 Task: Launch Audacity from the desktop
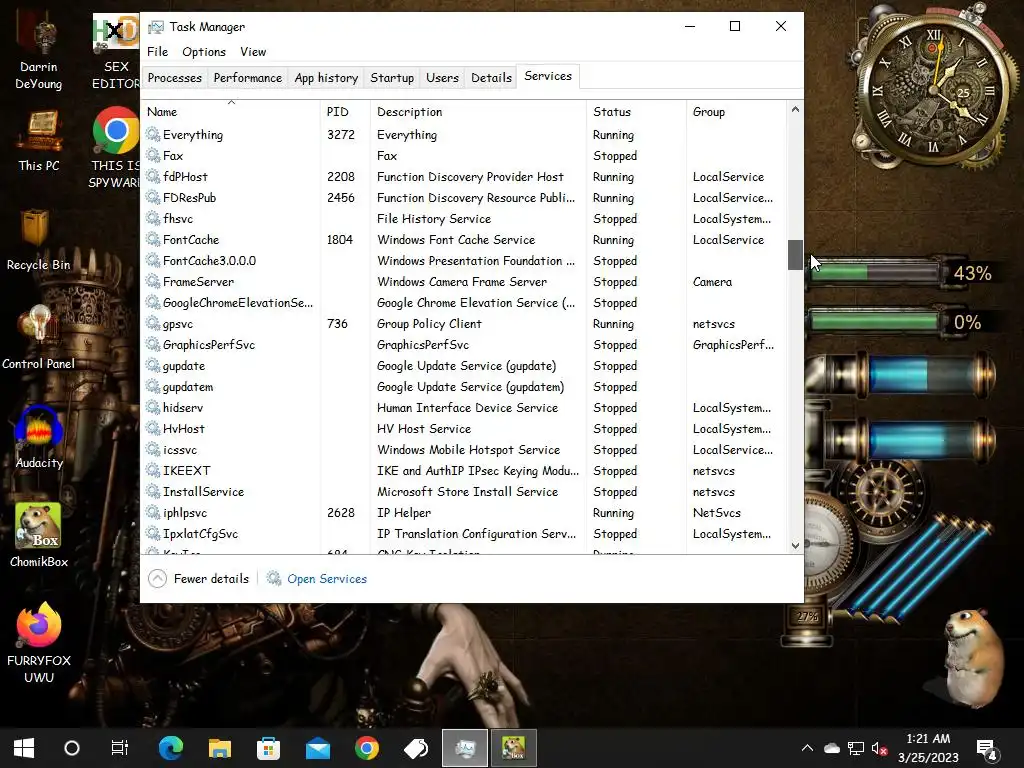[x=39, y=438]
